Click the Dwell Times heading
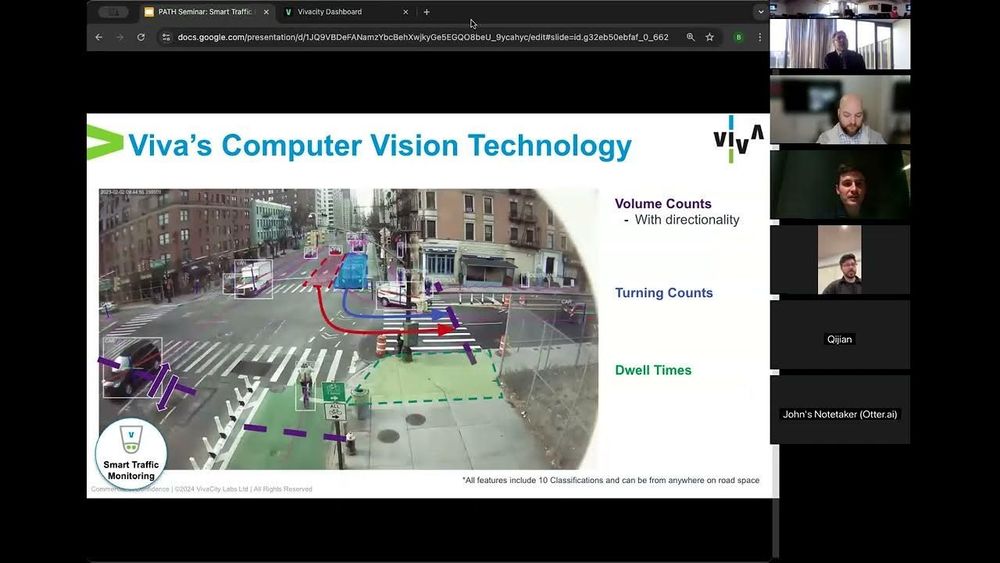The image size is (1000, 563). coord(653,370)
